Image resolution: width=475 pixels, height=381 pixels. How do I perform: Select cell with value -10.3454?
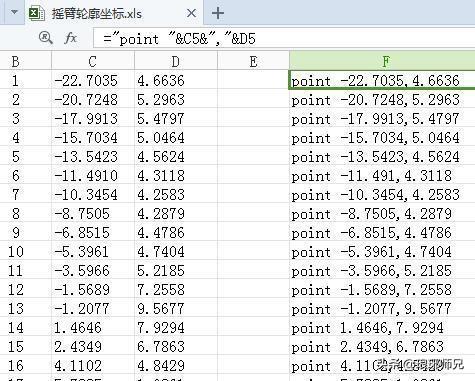[x=93, y=194]
